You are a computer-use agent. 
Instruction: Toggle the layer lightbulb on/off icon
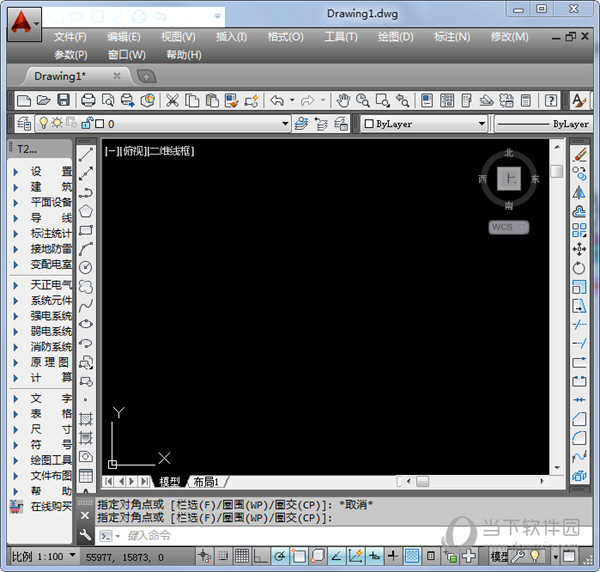coord(43,124)
